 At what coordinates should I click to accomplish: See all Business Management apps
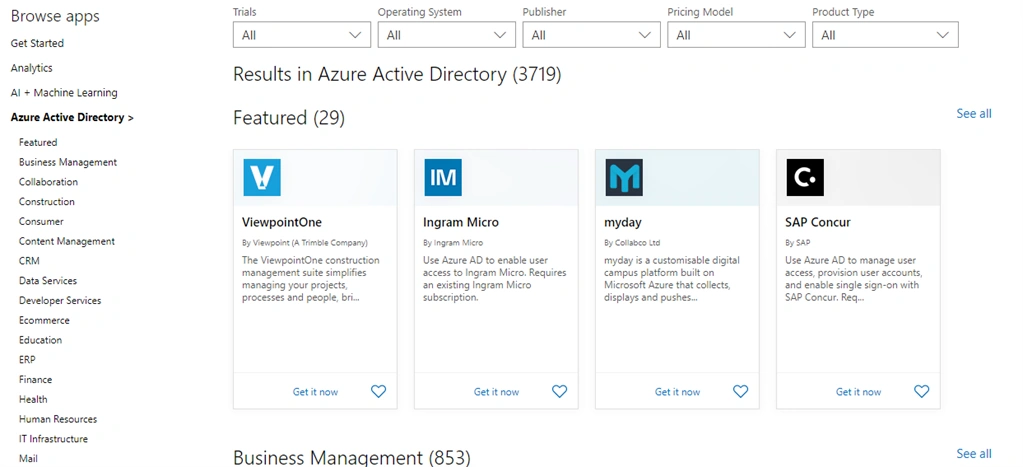974,454
